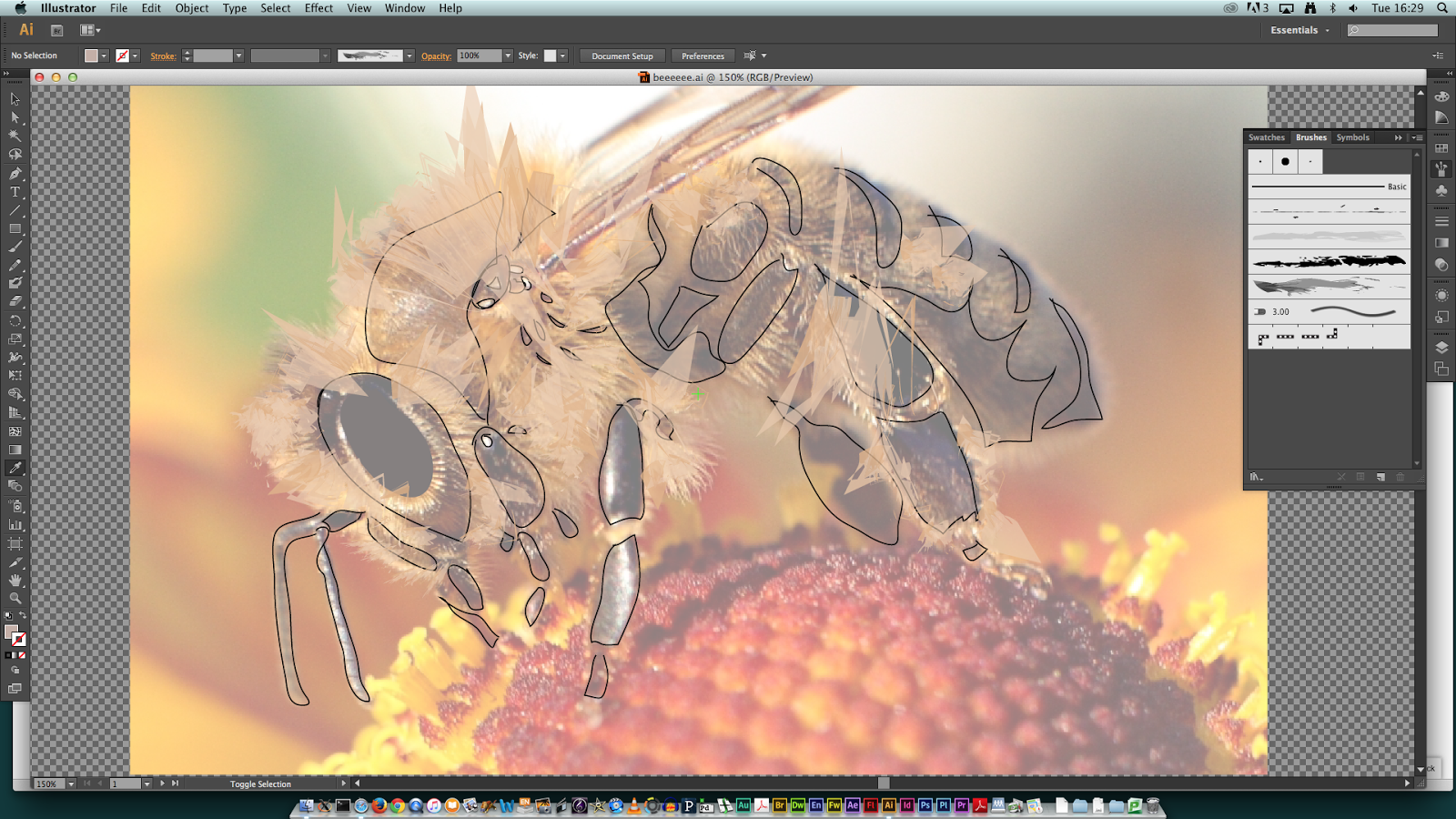Select the Type tool
The height and width of the screenshot is (819, 1456).
tap(15, 192)
